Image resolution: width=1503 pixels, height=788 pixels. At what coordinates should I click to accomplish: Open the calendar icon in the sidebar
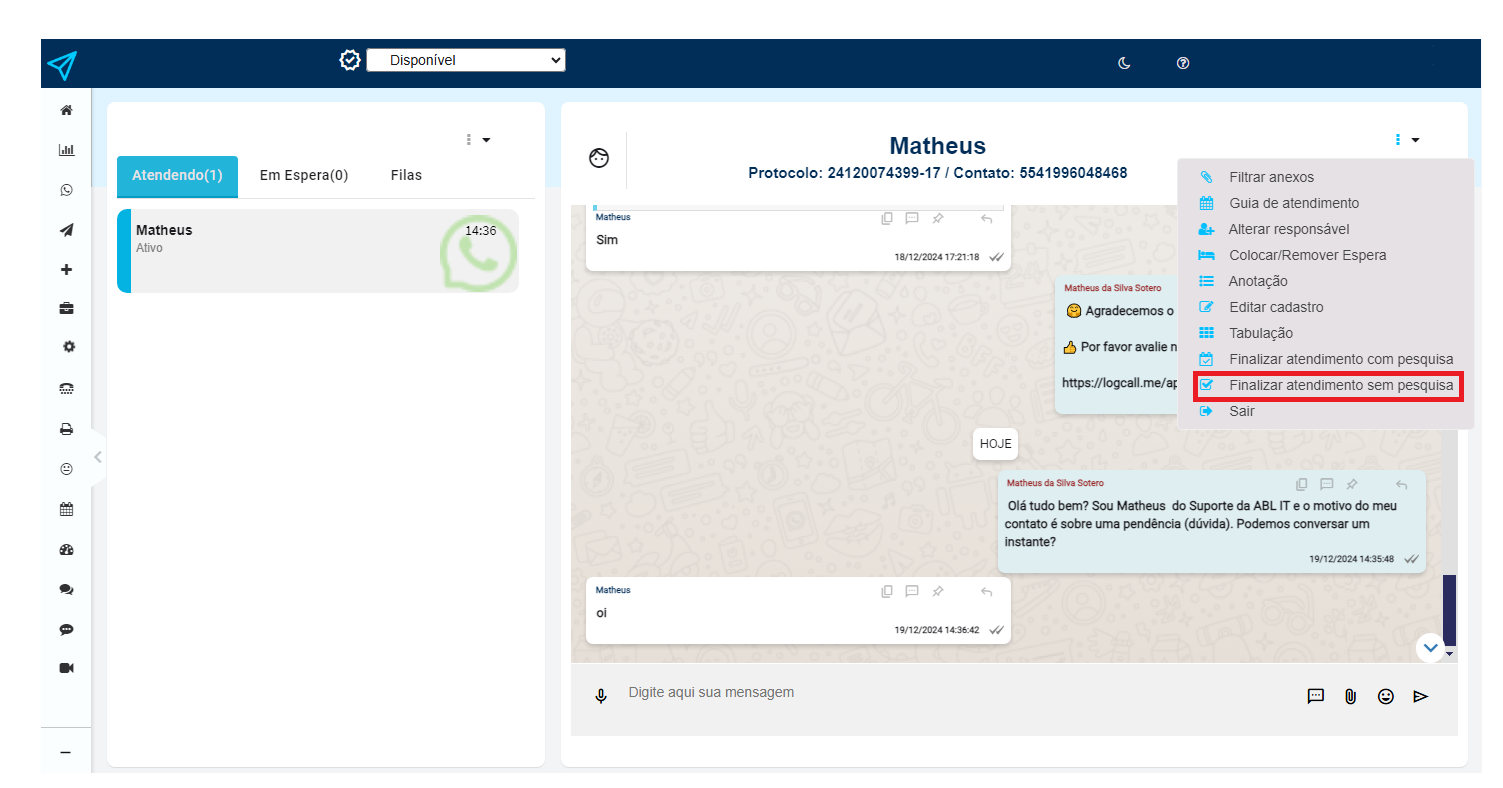67,509
